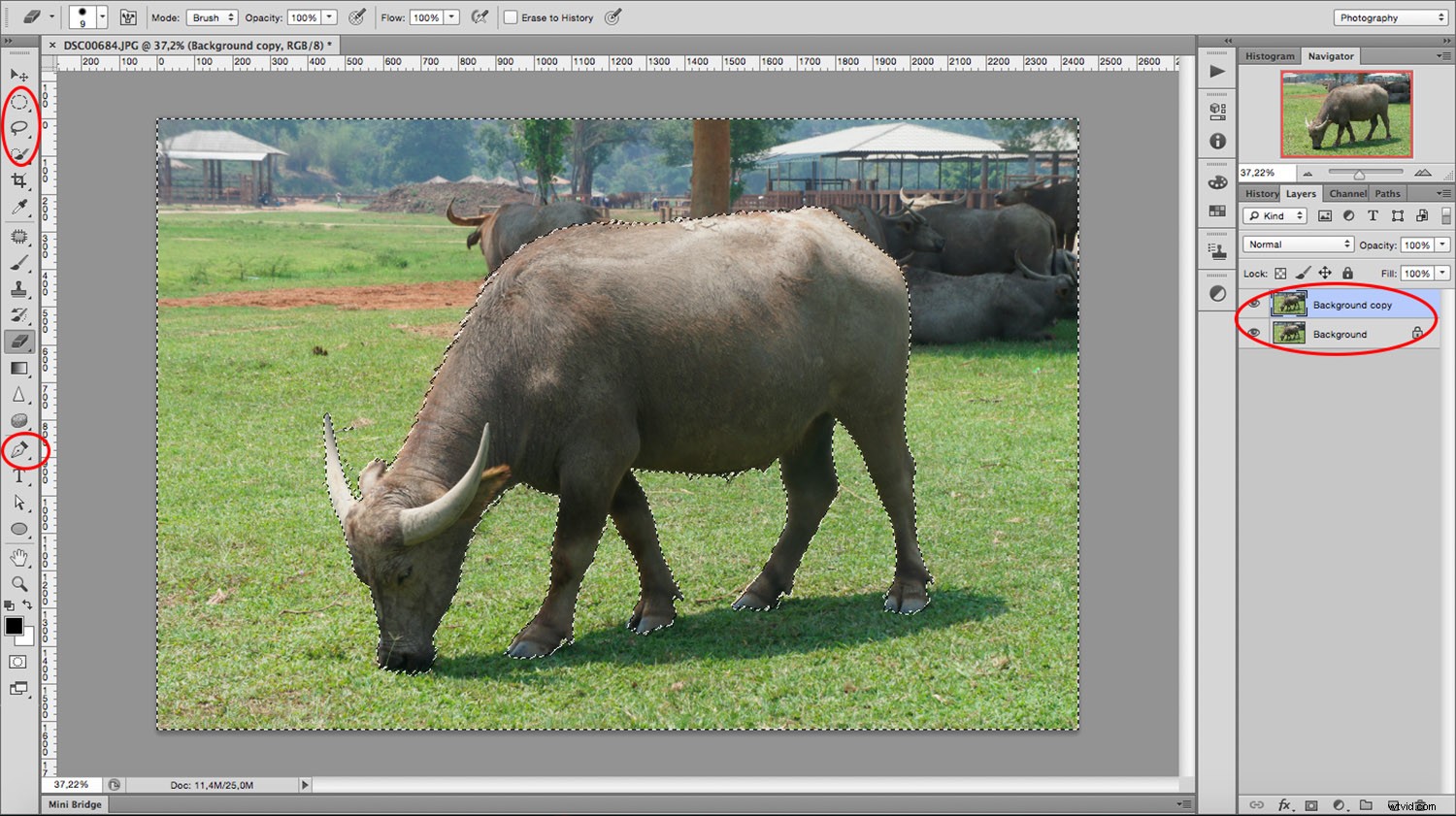This screenshot has width=1456, height=816.
Task: Enable the Erase to History checkbox
Action: 511,16
